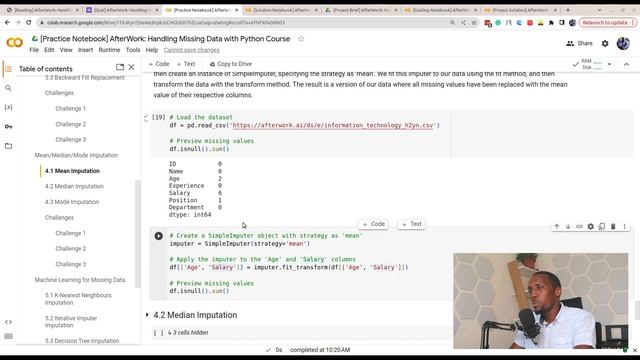
Task: Click the Cannot save changes link
Action: coord(191,50)
